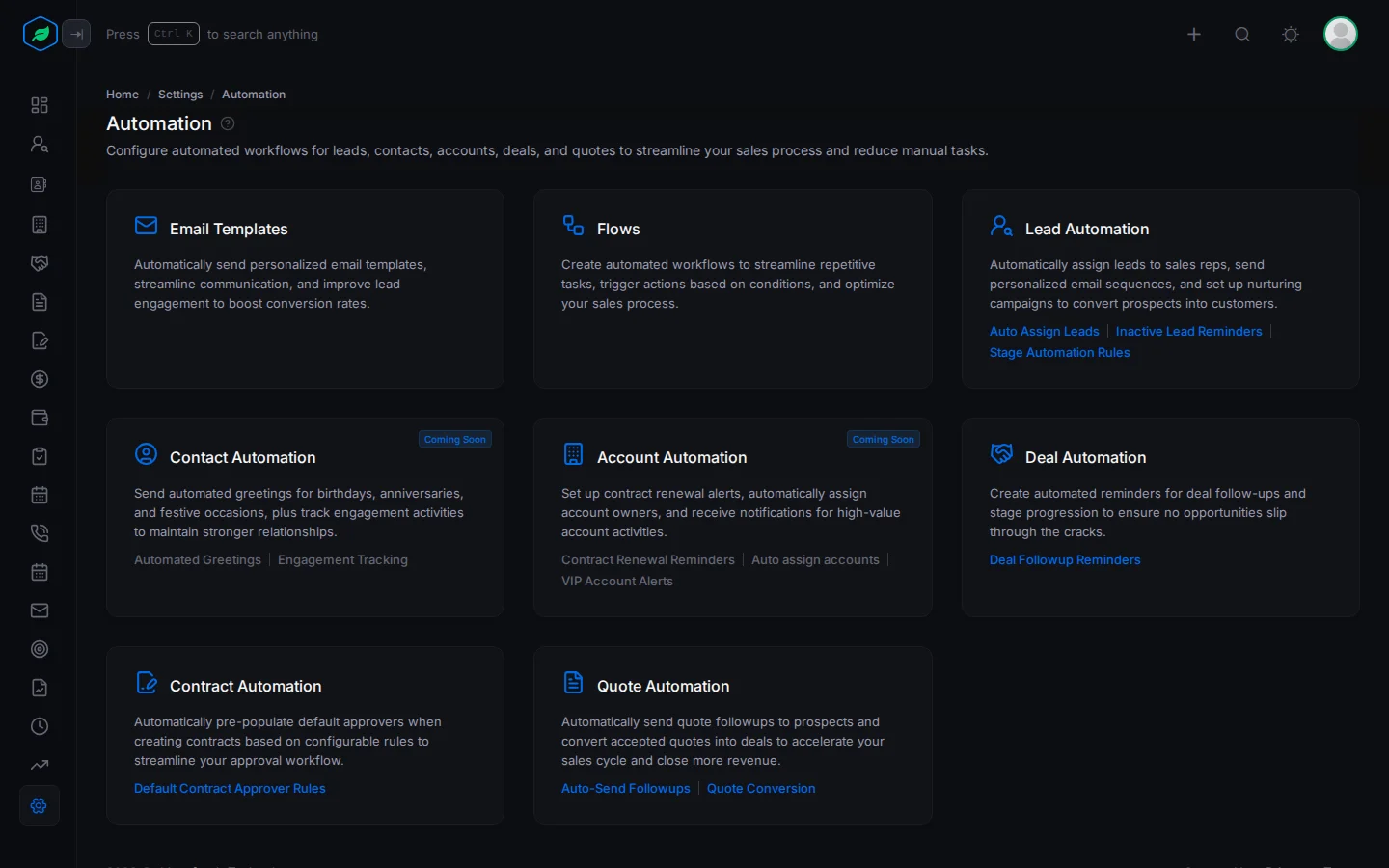Click the green leaf app logo
This screenshot has width=1389, height=868.
pyautogui.click(x=41, y=34)
